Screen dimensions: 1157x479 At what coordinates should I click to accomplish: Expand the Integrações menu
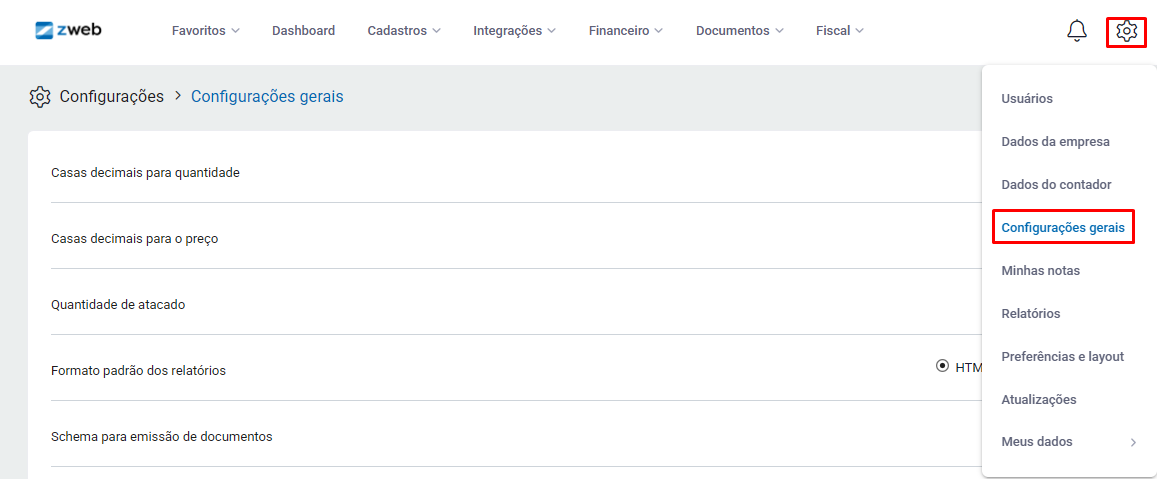point(514,31)
